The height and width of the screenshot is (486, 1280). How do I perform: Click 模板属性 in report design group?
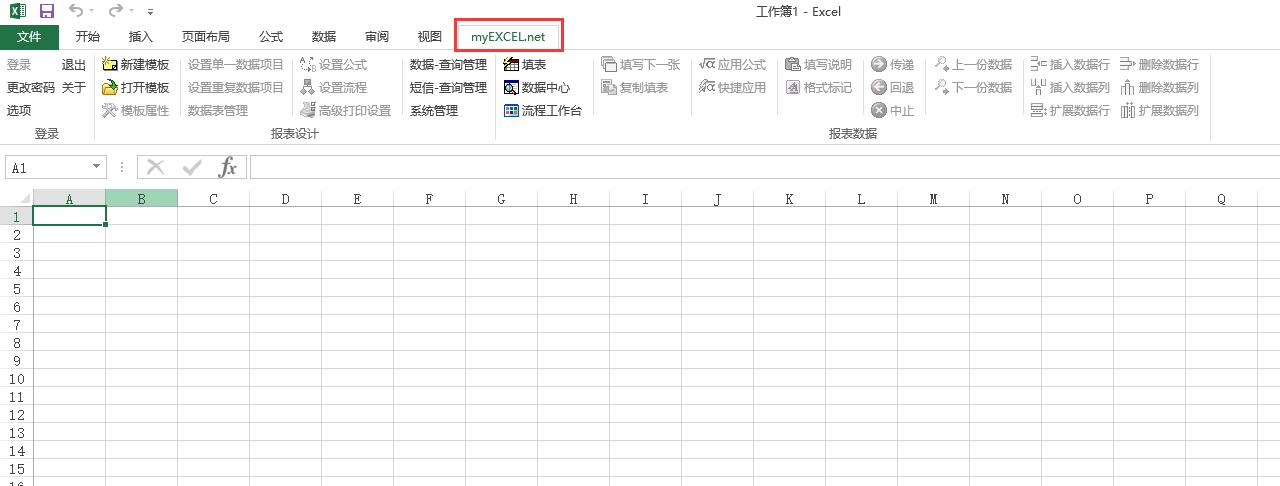point(136,111)
